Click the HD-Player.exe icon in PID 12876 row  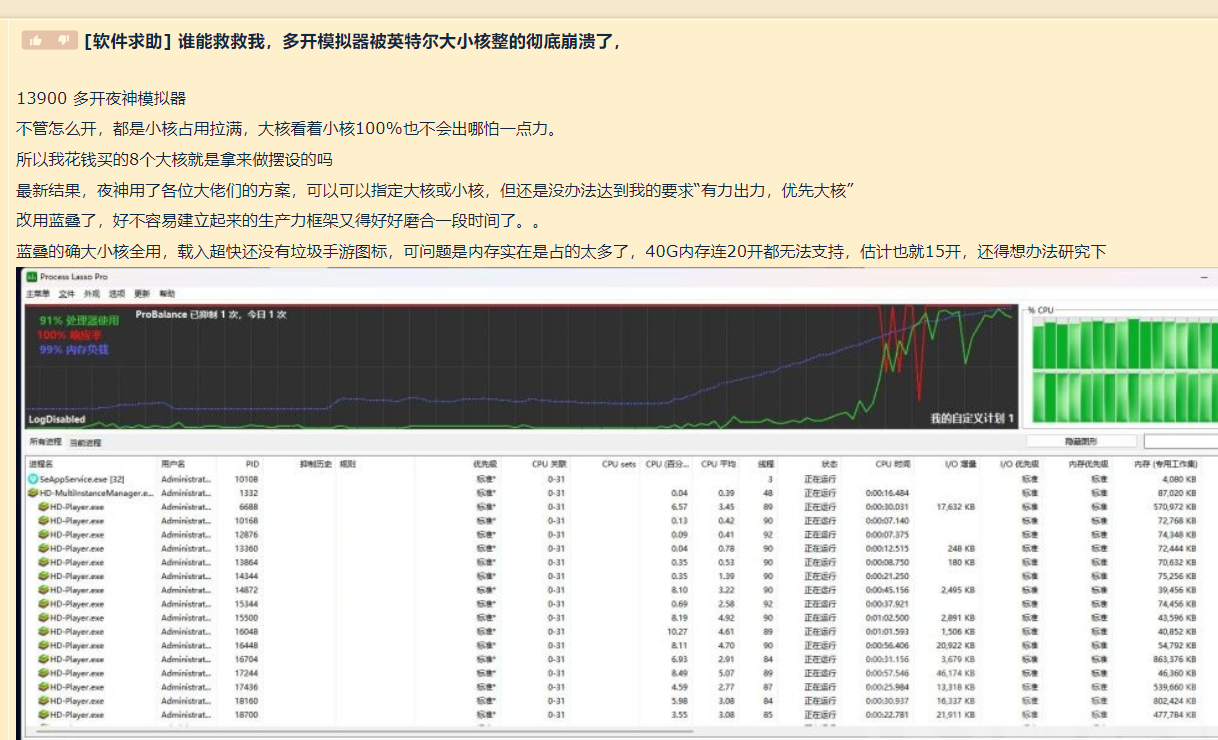click(x=44, y=535)
